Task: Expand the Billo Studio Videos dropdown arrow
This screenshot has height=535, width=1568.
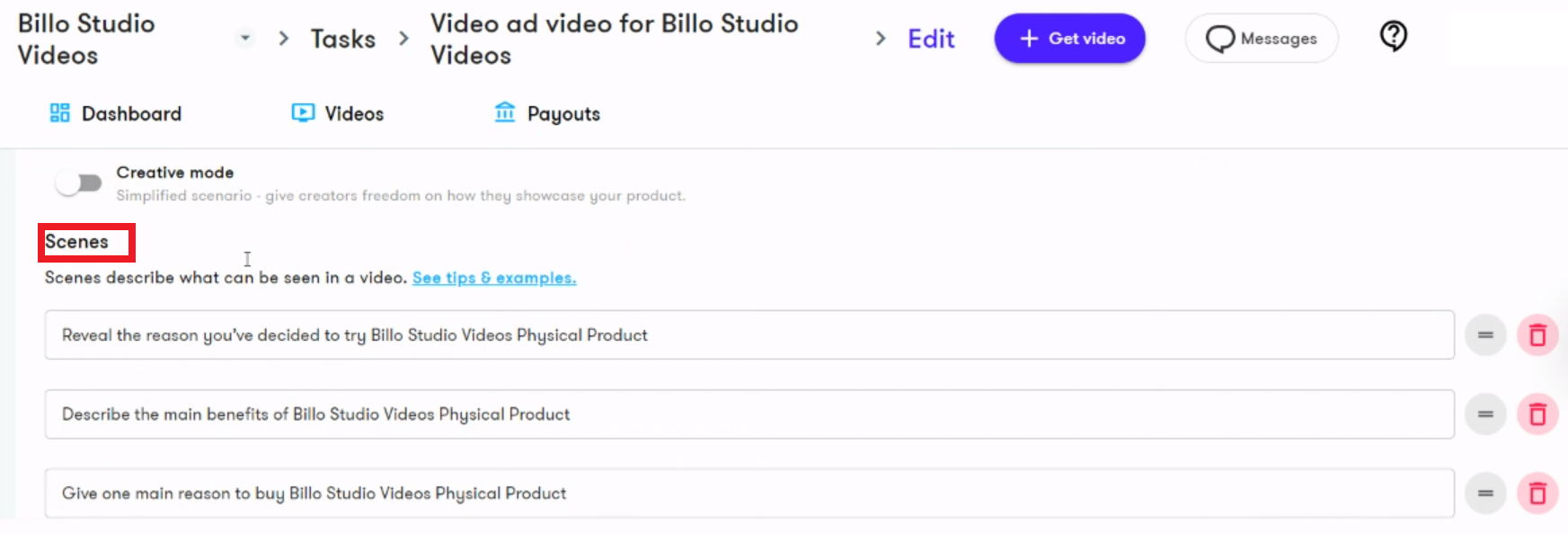Action: tap(244, 38)
